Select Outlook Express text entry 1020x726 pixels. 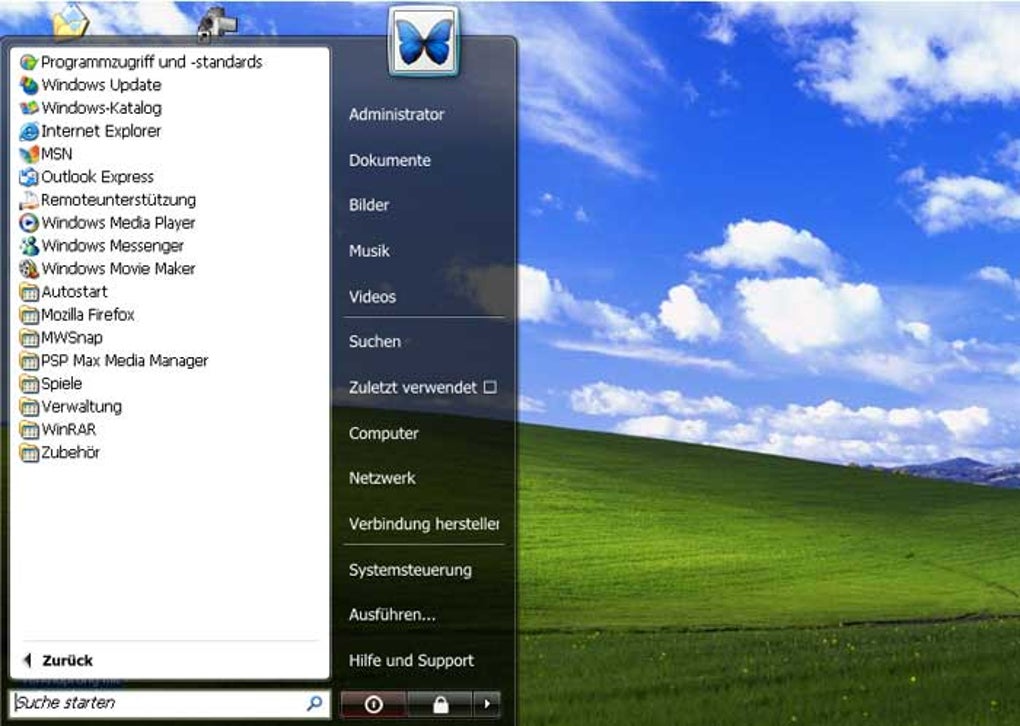pyautogui.click(x=98, y=177)
